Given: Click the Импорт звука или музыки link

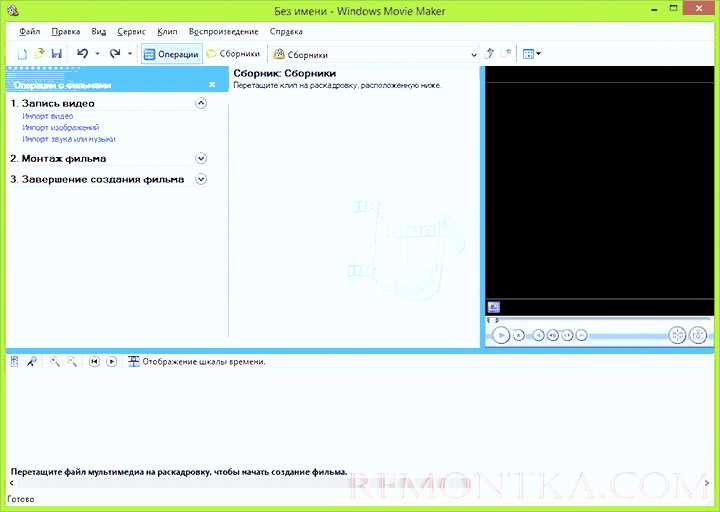Looking at the screenshot, I should 69,139.
